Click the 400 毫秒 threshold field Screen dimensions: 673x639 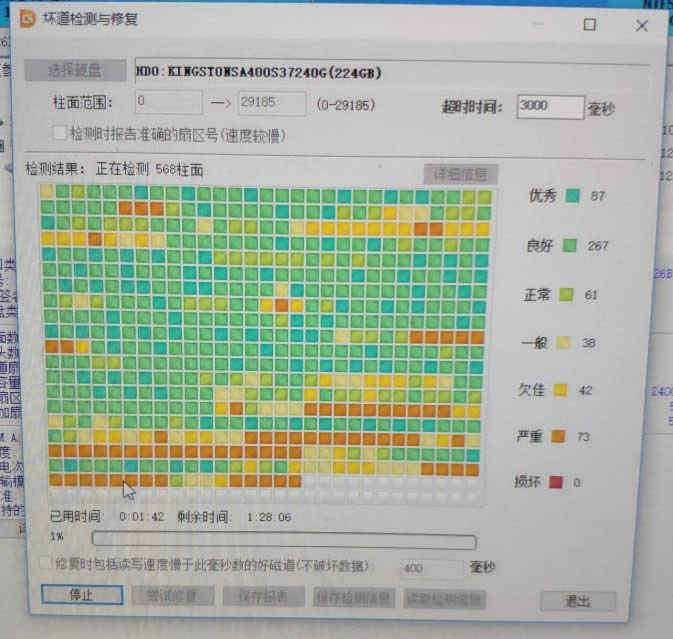[430, 568]
